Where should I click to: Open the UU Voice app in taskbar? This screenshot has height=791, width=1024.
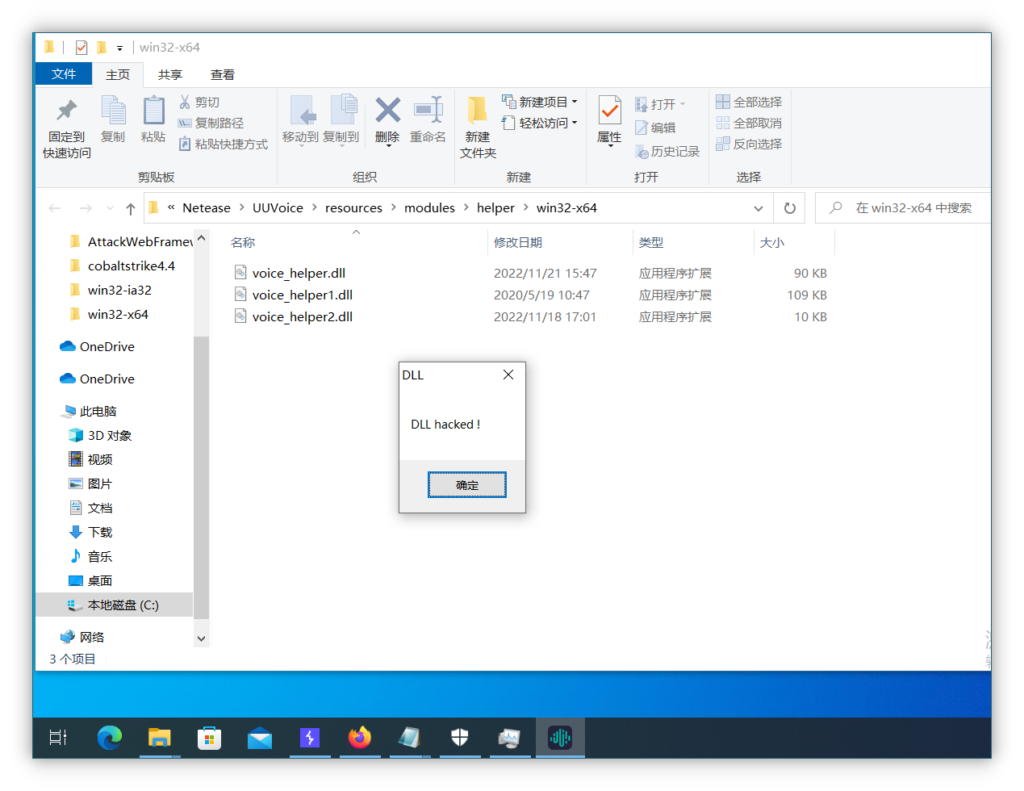click(x=560, y=737)
